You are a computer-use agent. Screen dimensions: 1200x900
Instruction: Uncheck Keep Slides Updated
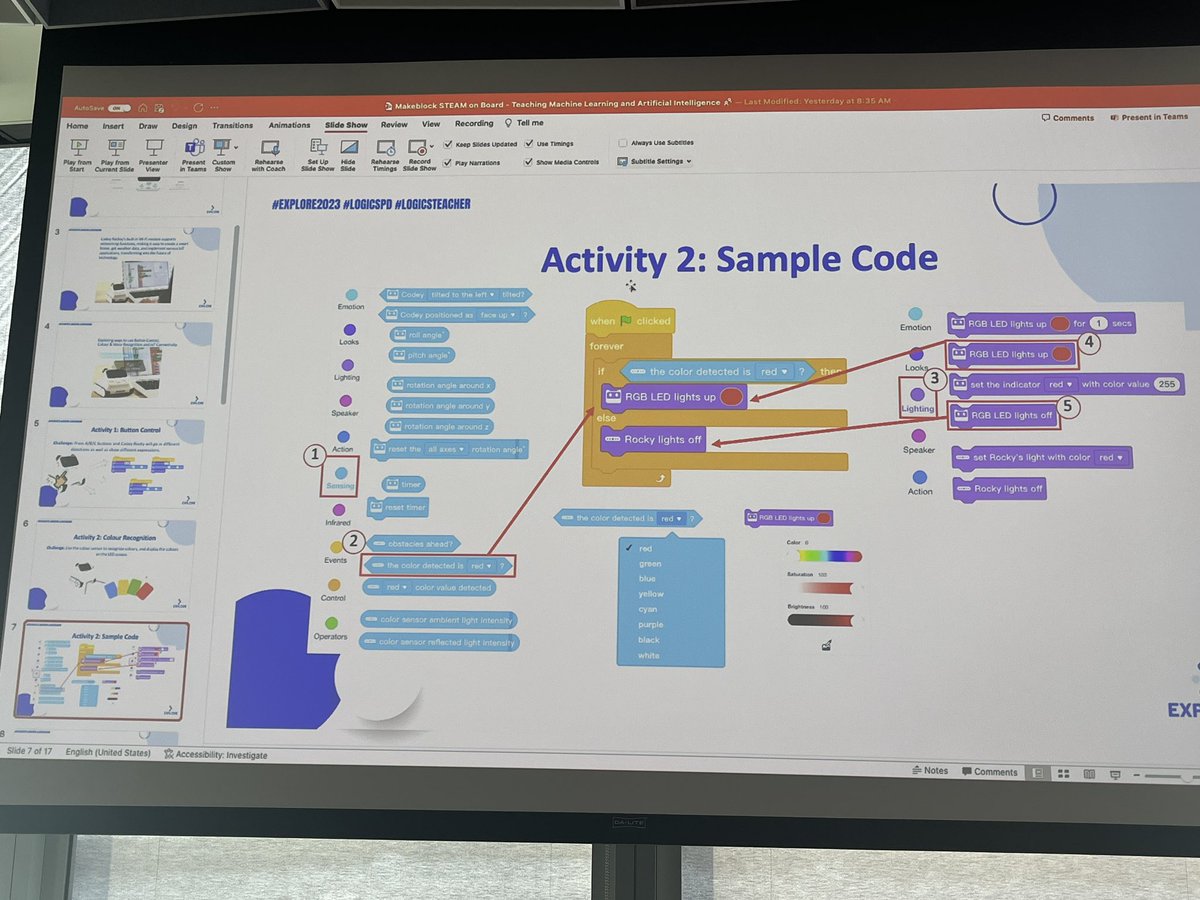447,144
